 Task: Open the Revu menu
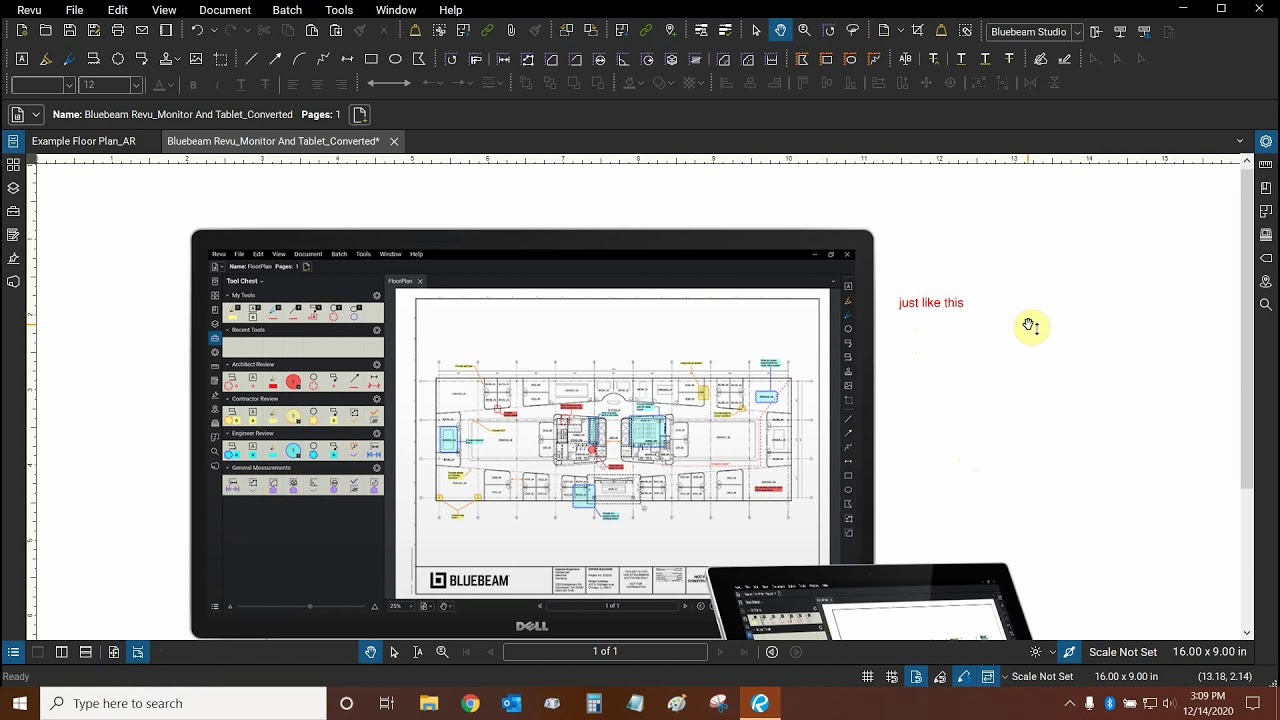click(29, 10)
